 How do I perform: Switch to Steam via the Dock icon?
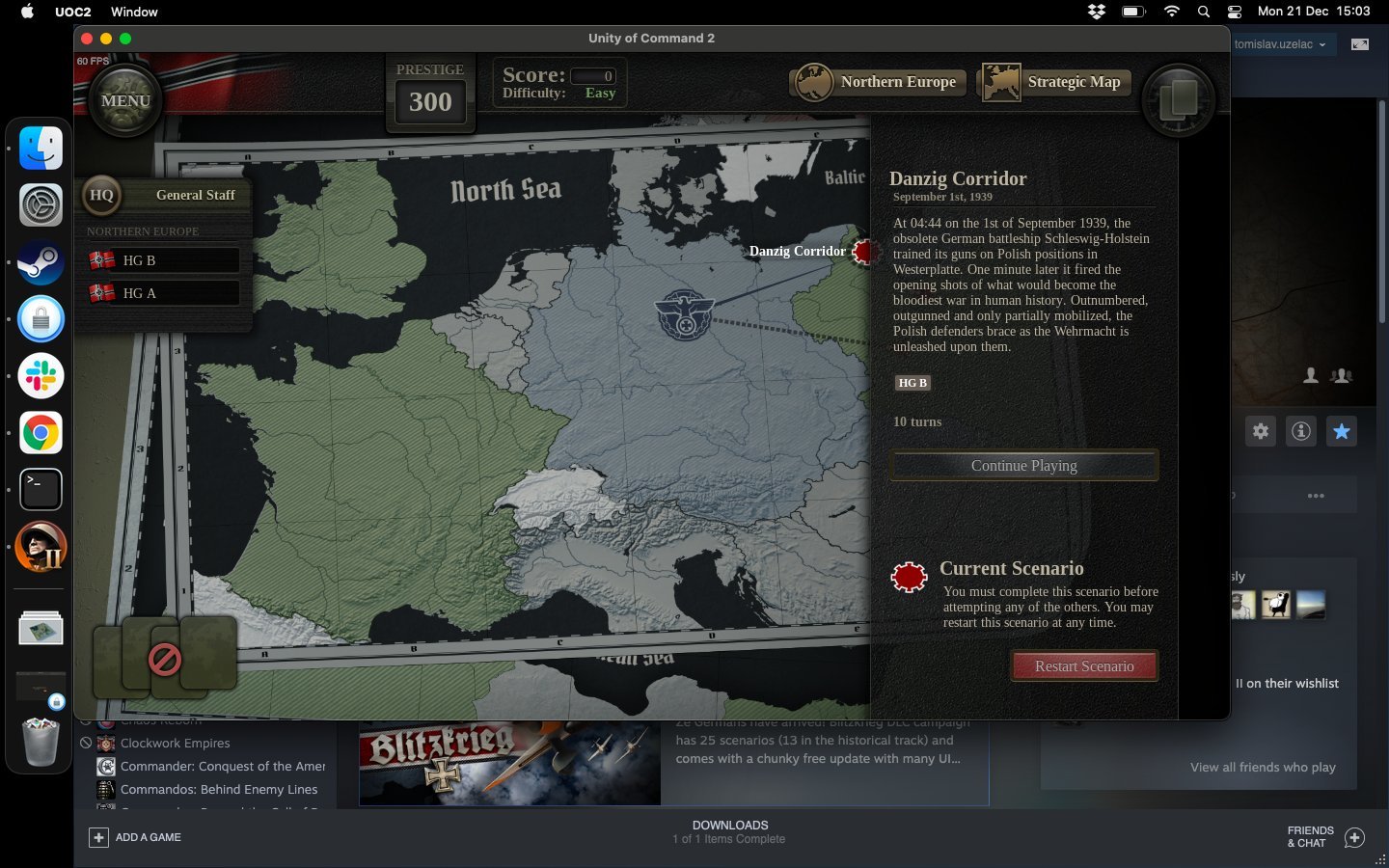pyautogui.click(x=41, y=262)
